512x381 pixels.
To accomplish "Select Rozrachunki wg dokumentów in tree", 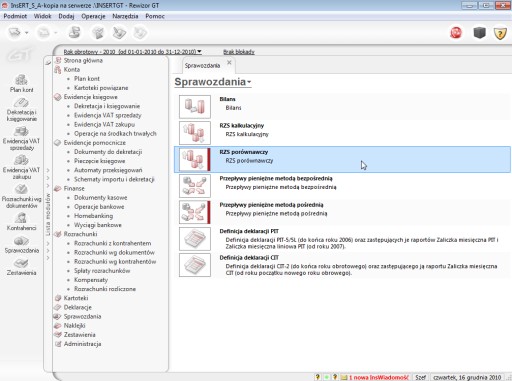I will 114,252.
